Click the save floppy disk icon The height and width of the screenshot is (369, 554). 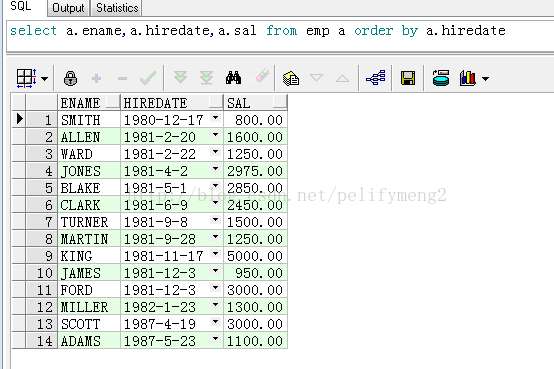[x=408, y=78]
